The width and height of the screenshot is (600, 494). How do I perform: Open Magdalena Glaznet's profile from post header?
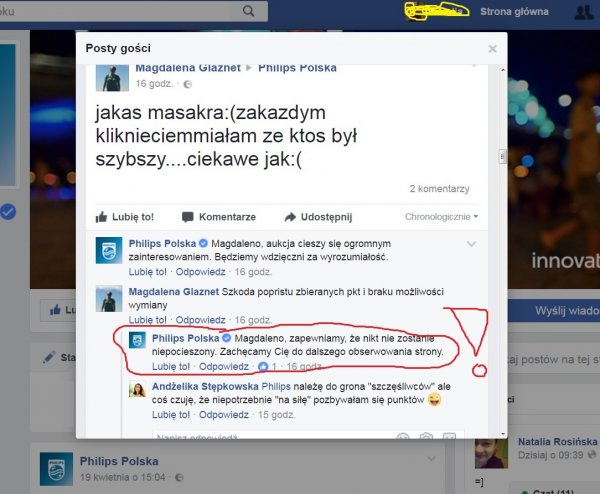[188, 68]
